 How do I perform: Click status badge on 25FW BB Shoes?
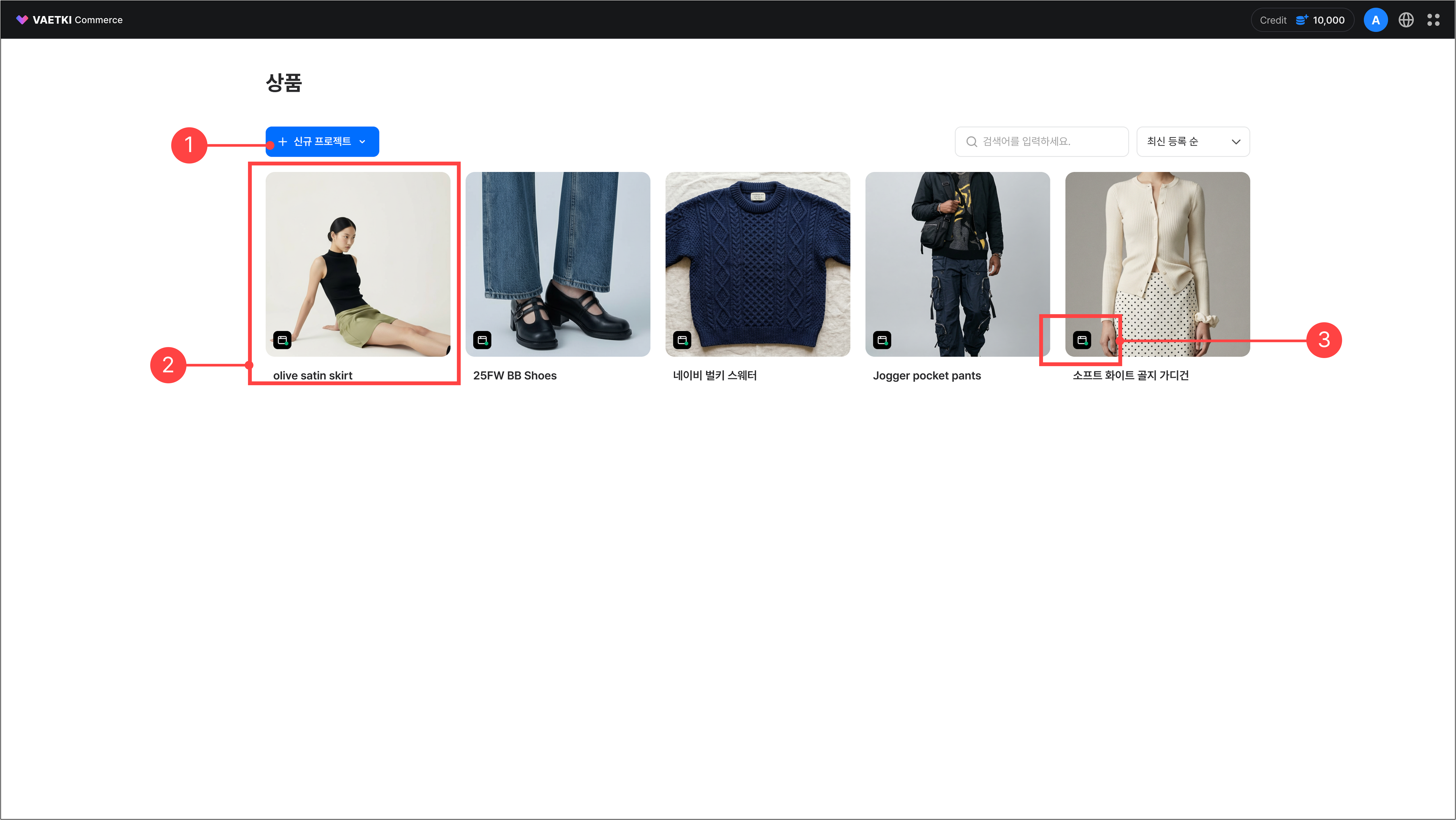pos(482,340)
